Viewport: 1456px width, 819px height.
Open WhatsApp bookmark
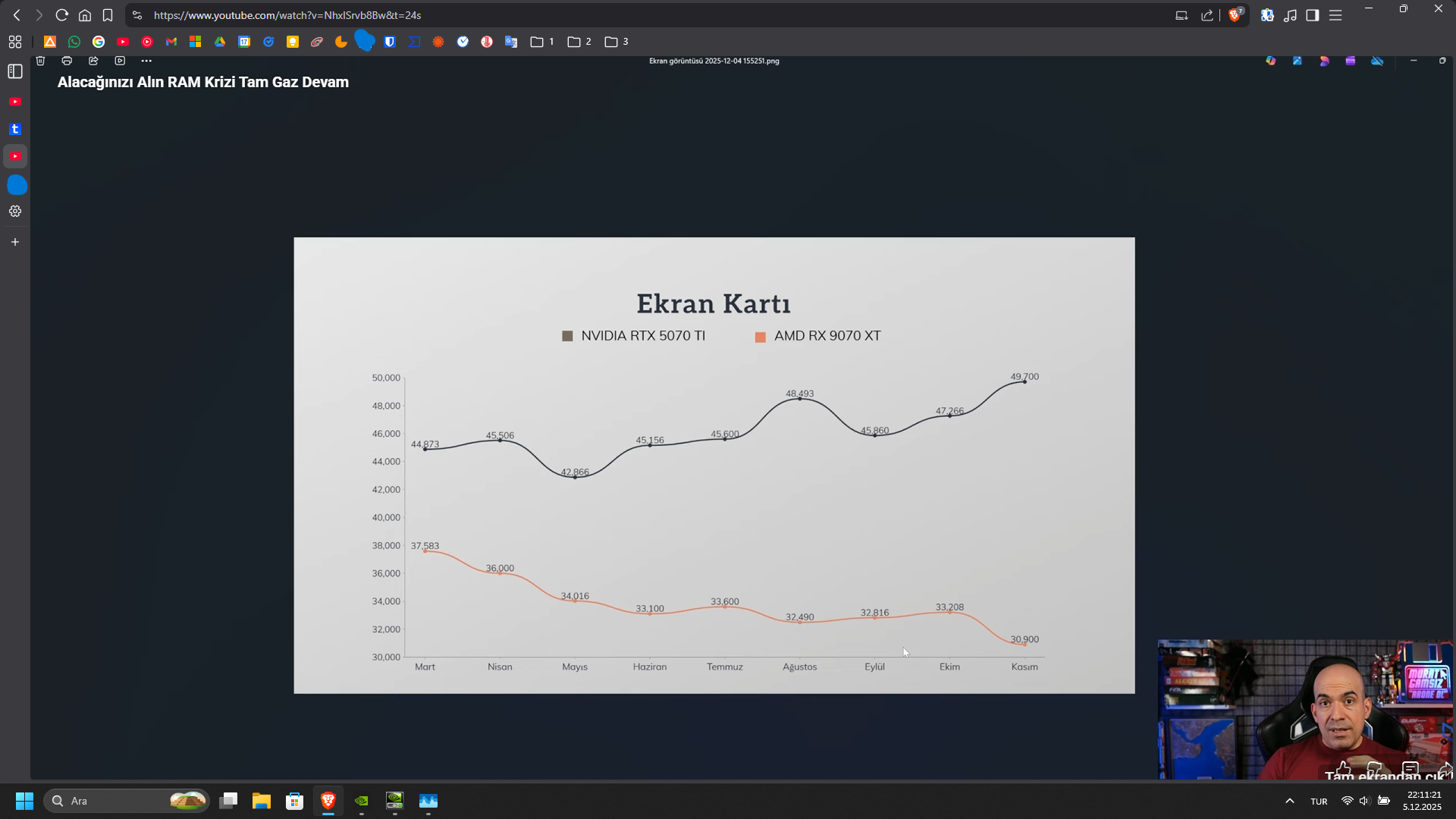click(x=74, y=42)
